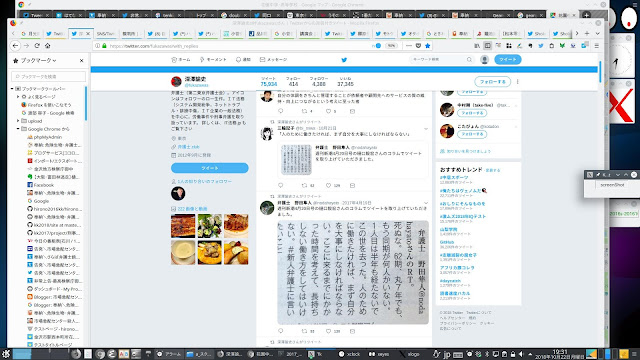The width and height of the screenshot is (640, 360).
Task: Click the jp keyboard layout indicator
Action: (447, 354)
